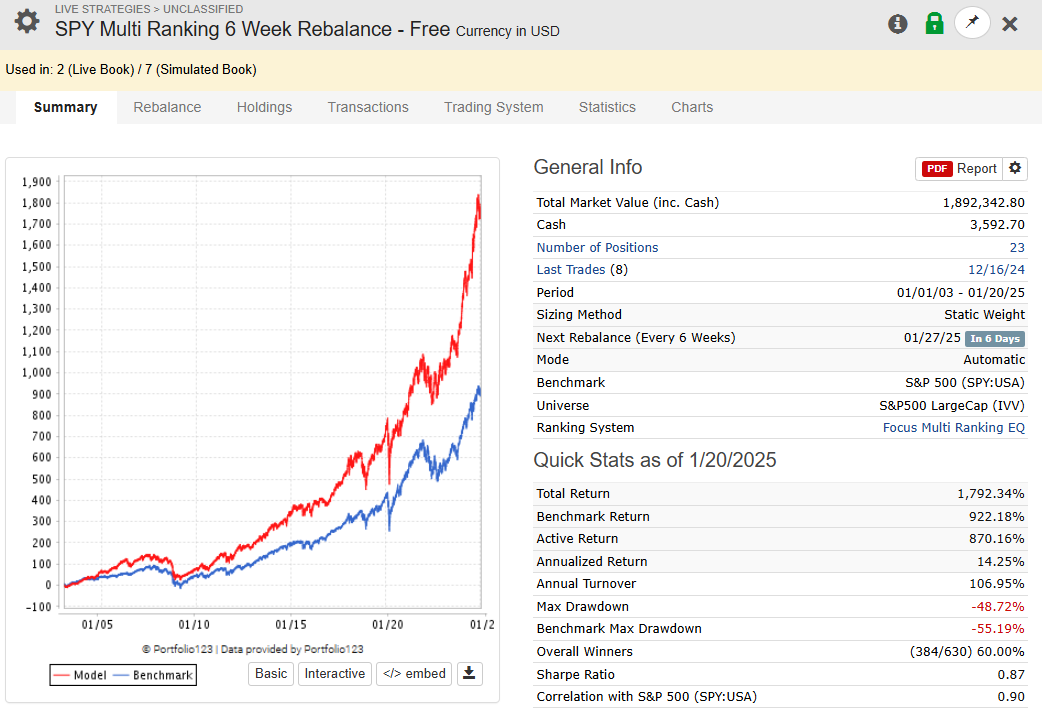The image size is (1042, 726).
Task: Click the In 6 Days badge
Action: 994,338
